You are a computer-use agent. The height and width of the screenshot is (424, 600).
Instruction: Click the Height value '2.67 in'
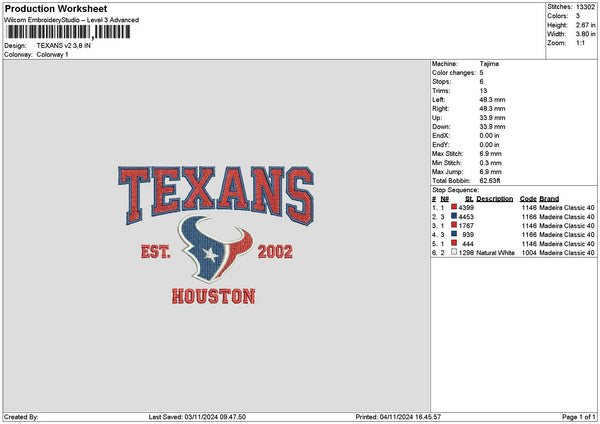coord(586,25)
